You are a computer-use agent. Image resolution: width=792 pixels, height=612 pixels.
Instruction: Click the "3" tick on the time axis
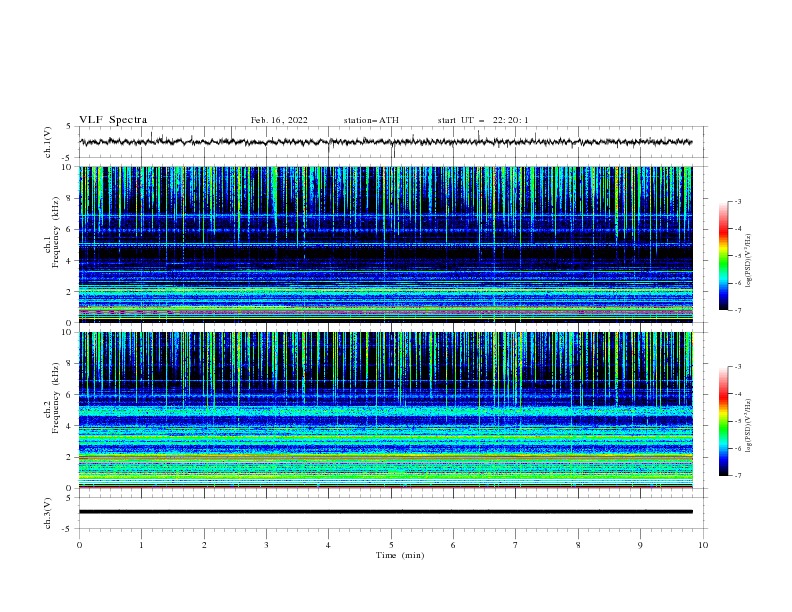tap(266, 545)
